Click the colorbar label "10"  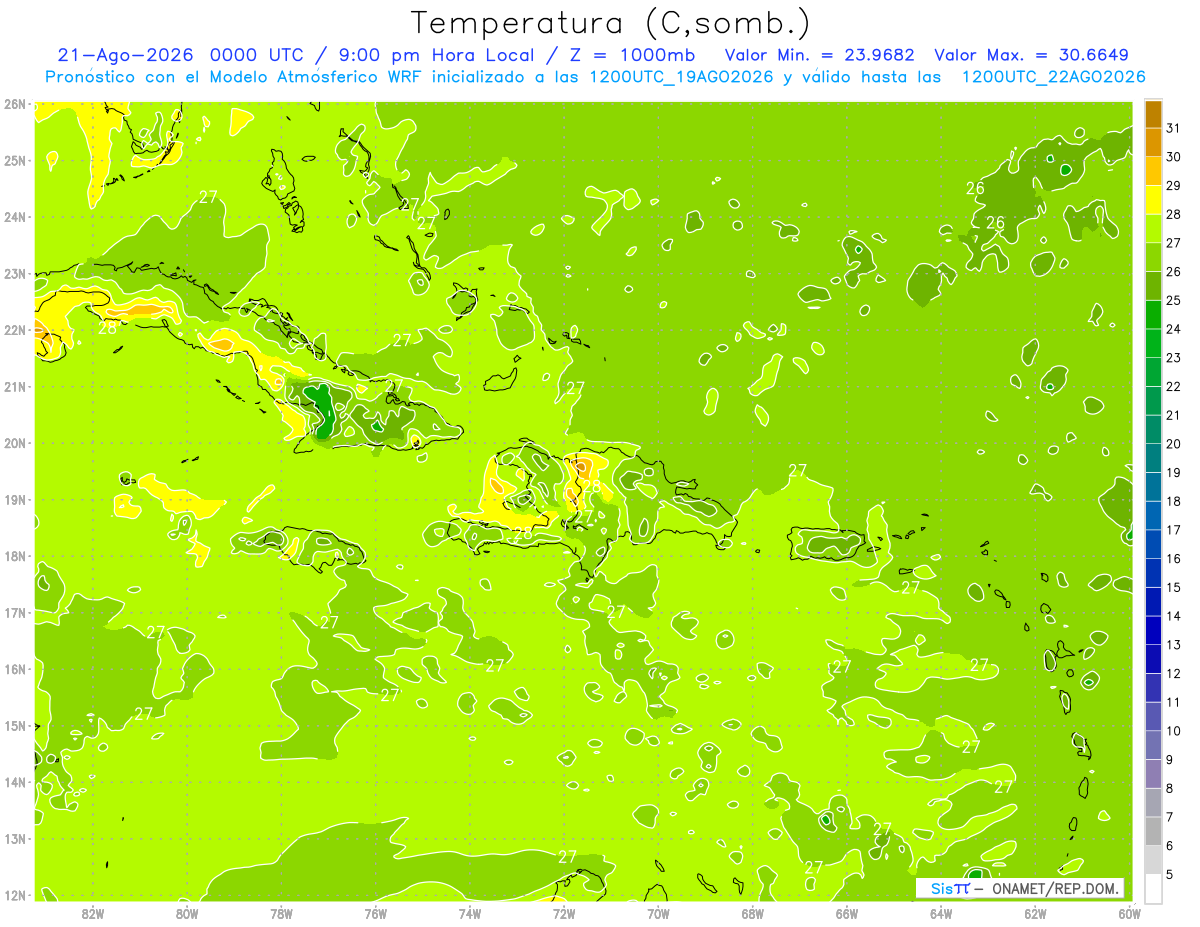click(1173, 731)
